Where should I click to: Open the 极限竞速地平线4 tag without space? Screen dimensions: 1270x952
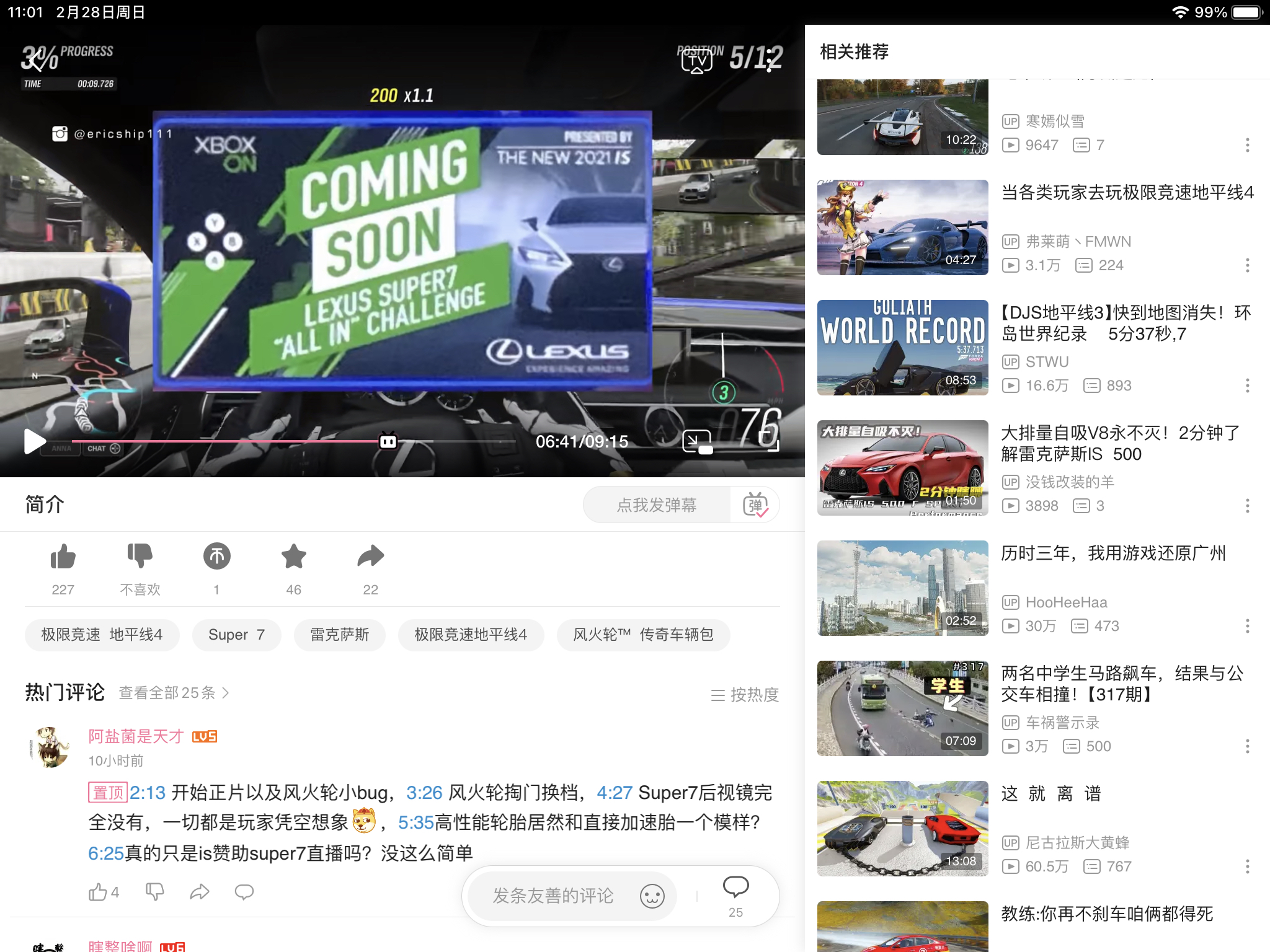pyautogui.click(x=471, y=635)
